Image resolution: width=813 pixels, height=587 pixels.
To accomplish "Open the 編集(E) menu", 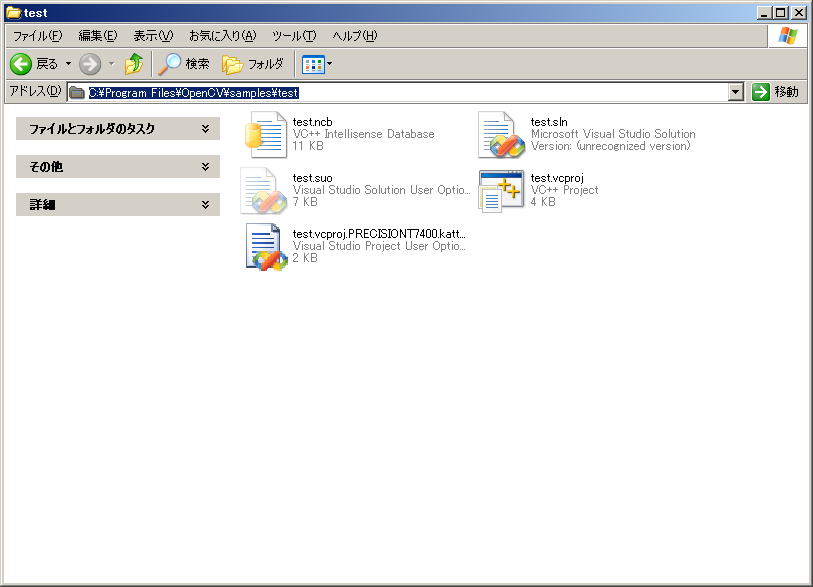I will click(x=97, y=36).
